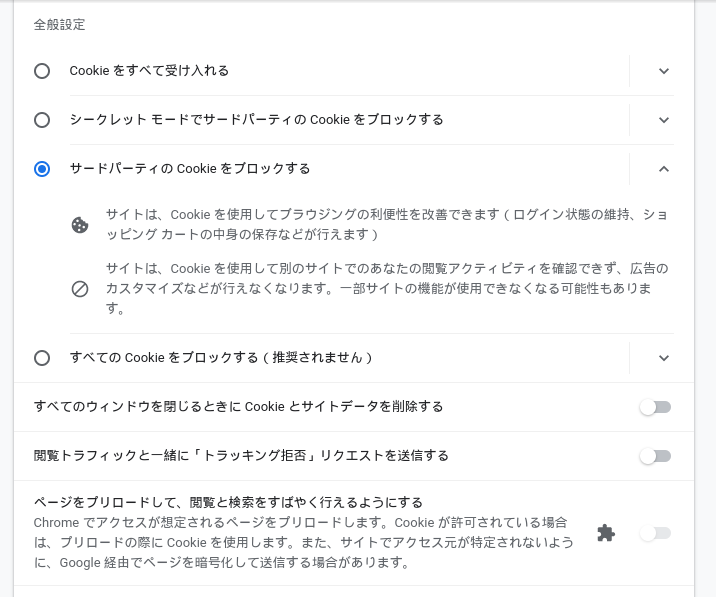Select the "すべての Cookie をブロックする" radio button
716x597 pixels.
42,358
